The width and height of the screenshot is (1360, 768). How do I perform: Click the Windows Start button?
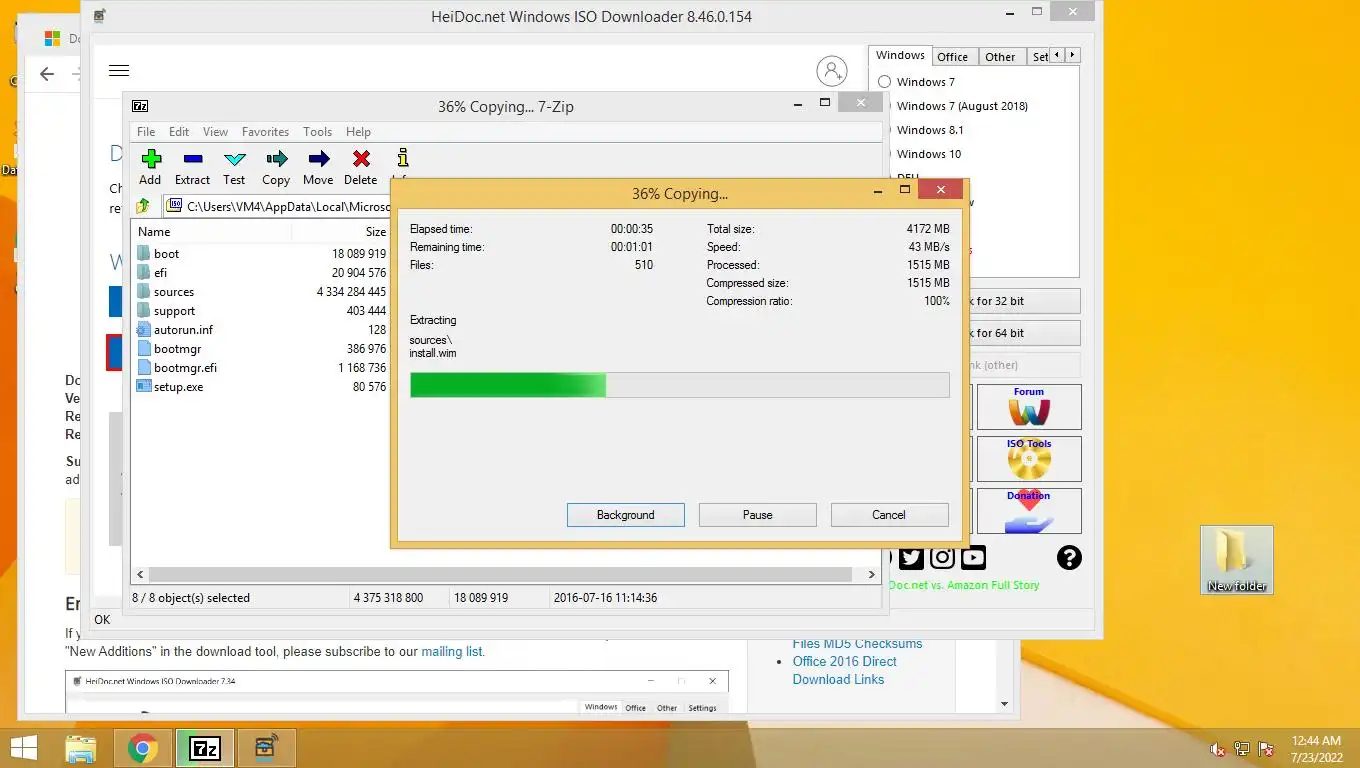23,748
